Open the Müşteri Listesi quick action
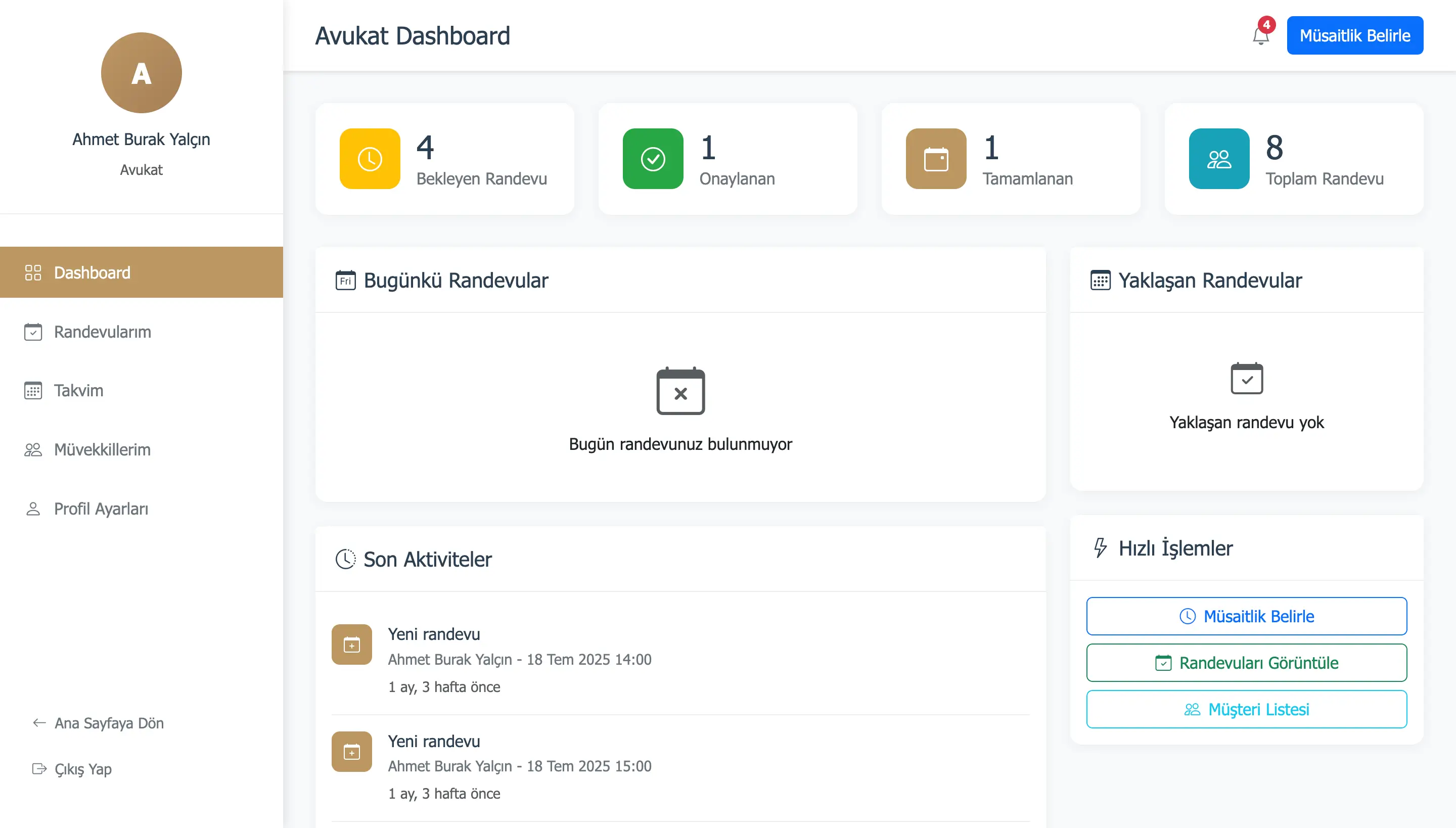Viewport: 1456px width, 828px height. coord(1246,709)
